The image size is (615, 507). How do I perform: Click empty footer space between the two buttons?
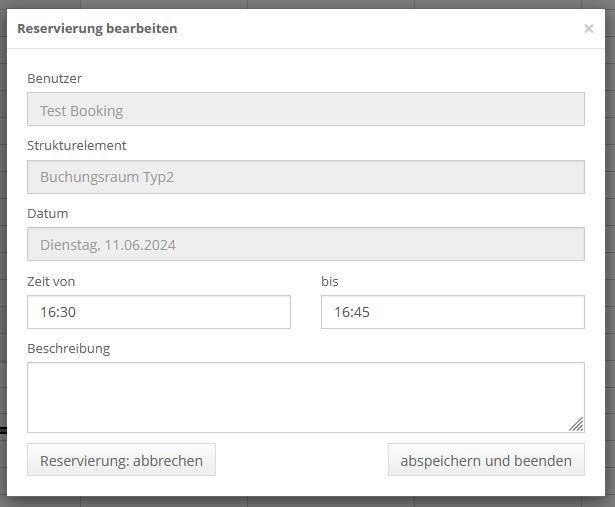tap(300, 461)
